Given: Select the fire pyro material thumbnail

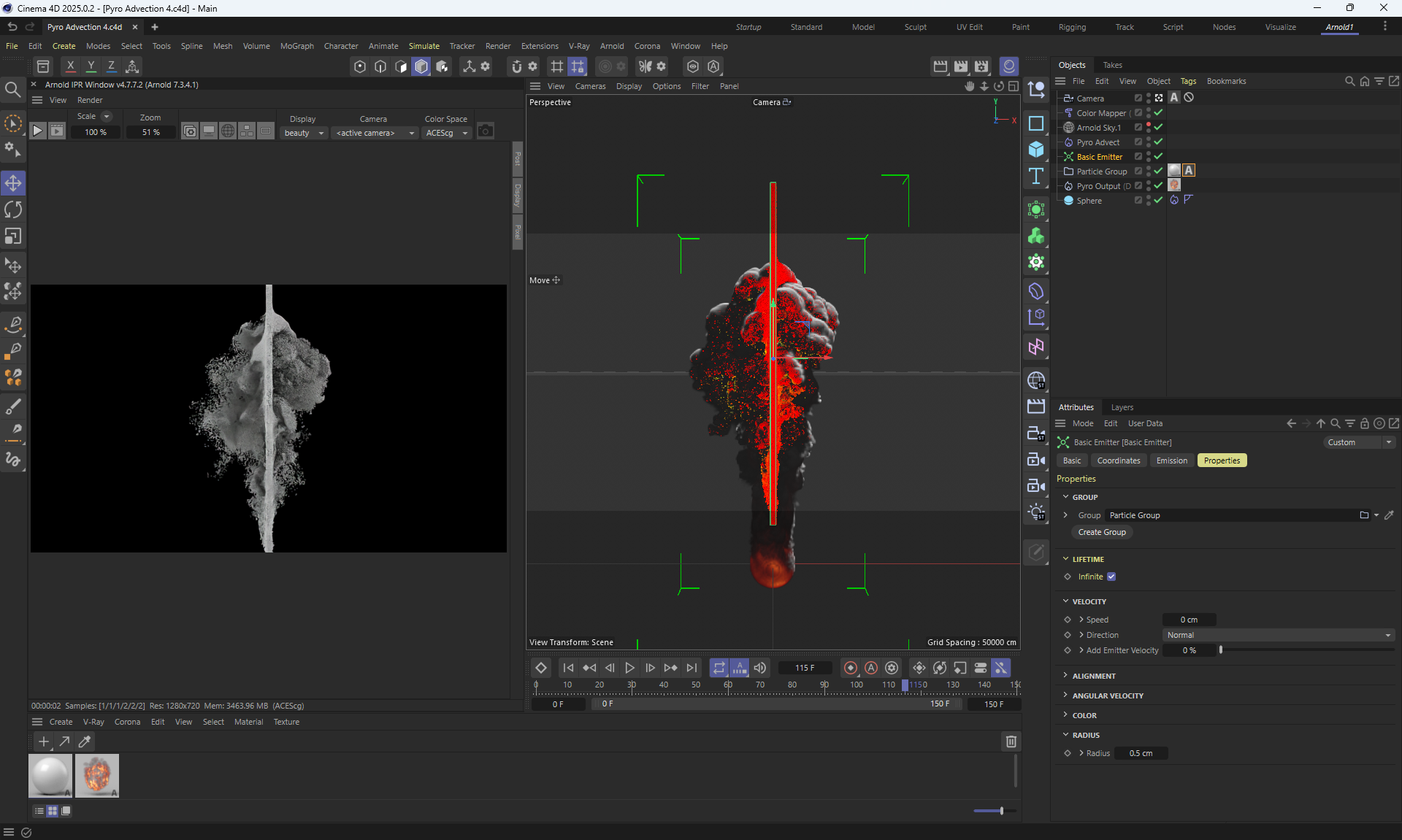Looking at the screenshot, I should coord(96,775).
